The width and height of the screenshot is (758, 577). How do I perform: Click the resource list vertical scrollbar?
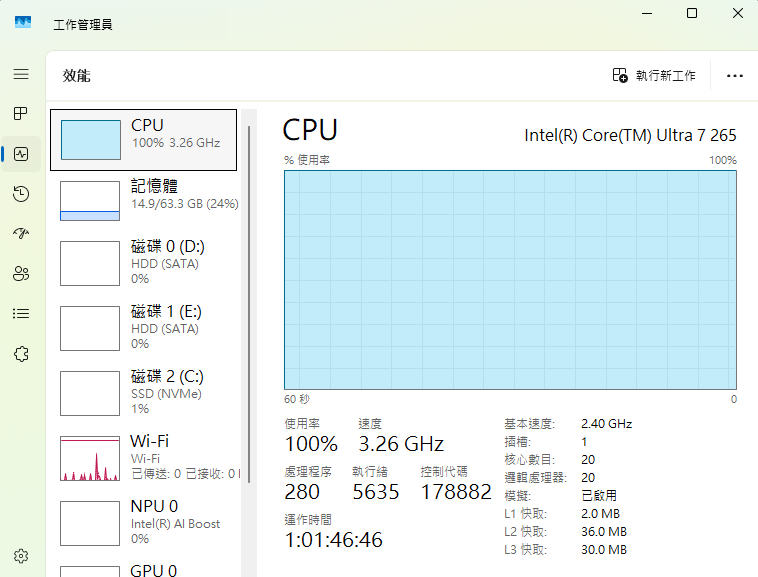[x=249, y=304]
